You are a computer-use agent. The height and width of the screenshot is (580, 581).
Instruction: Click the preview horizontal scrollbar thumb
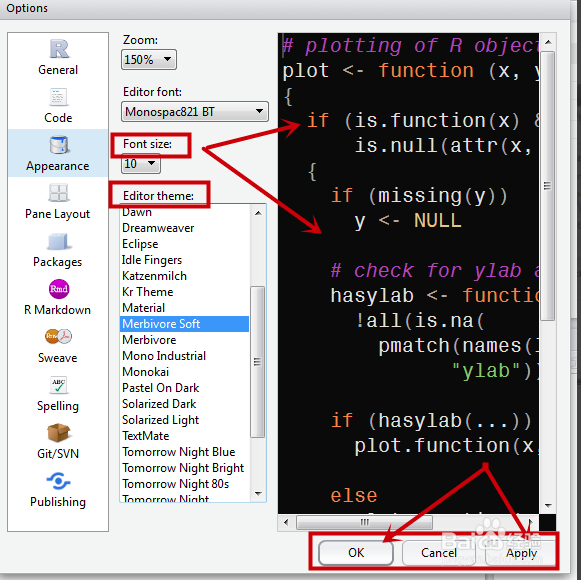[364, 522]
